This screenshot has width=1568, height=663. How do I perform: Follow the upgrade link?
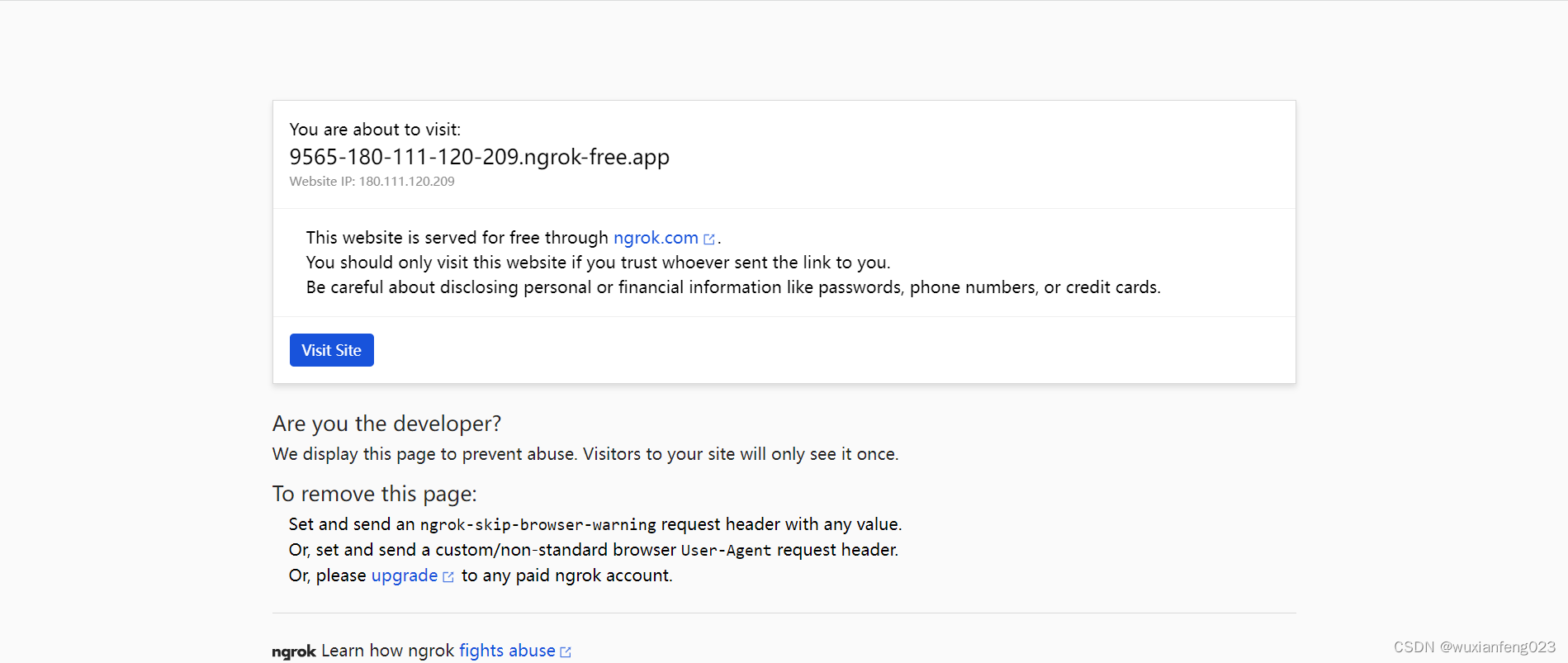point(405,575)
